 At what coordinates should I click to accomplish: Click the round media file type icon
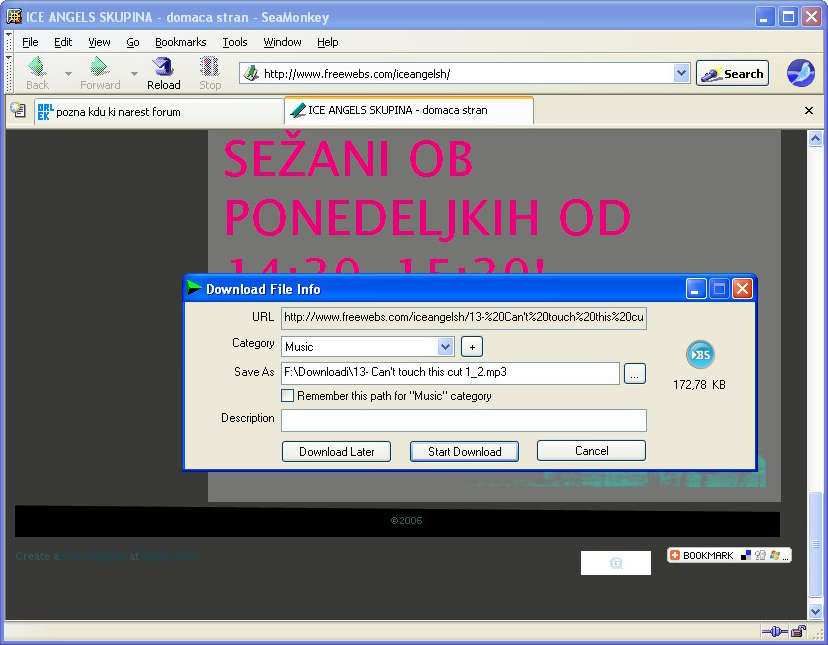700,354
